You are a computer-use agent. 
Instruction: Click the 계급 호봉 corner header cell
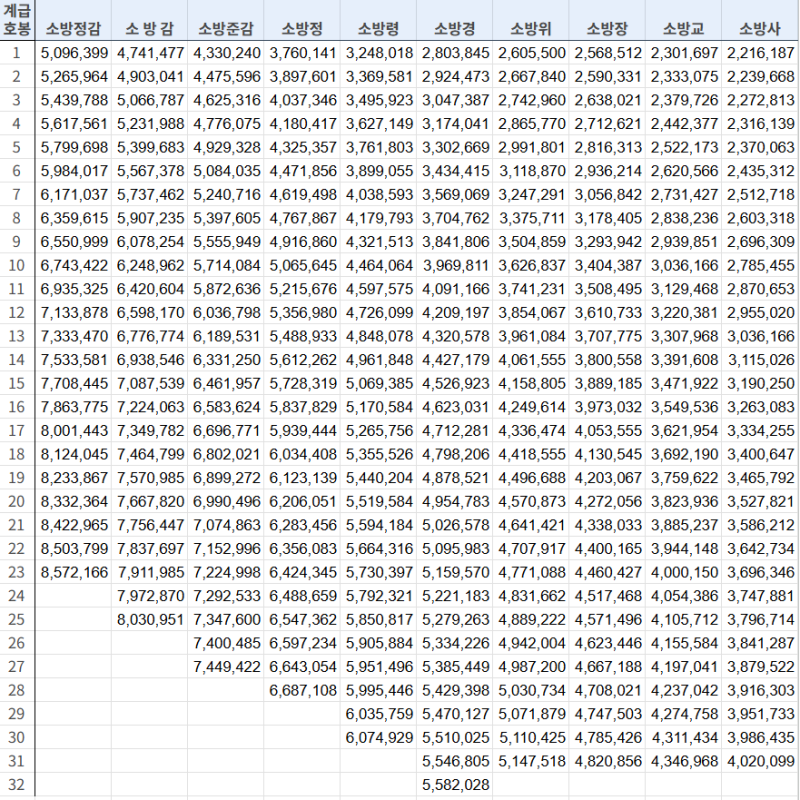pyautogui.click(x=17, y=20)
